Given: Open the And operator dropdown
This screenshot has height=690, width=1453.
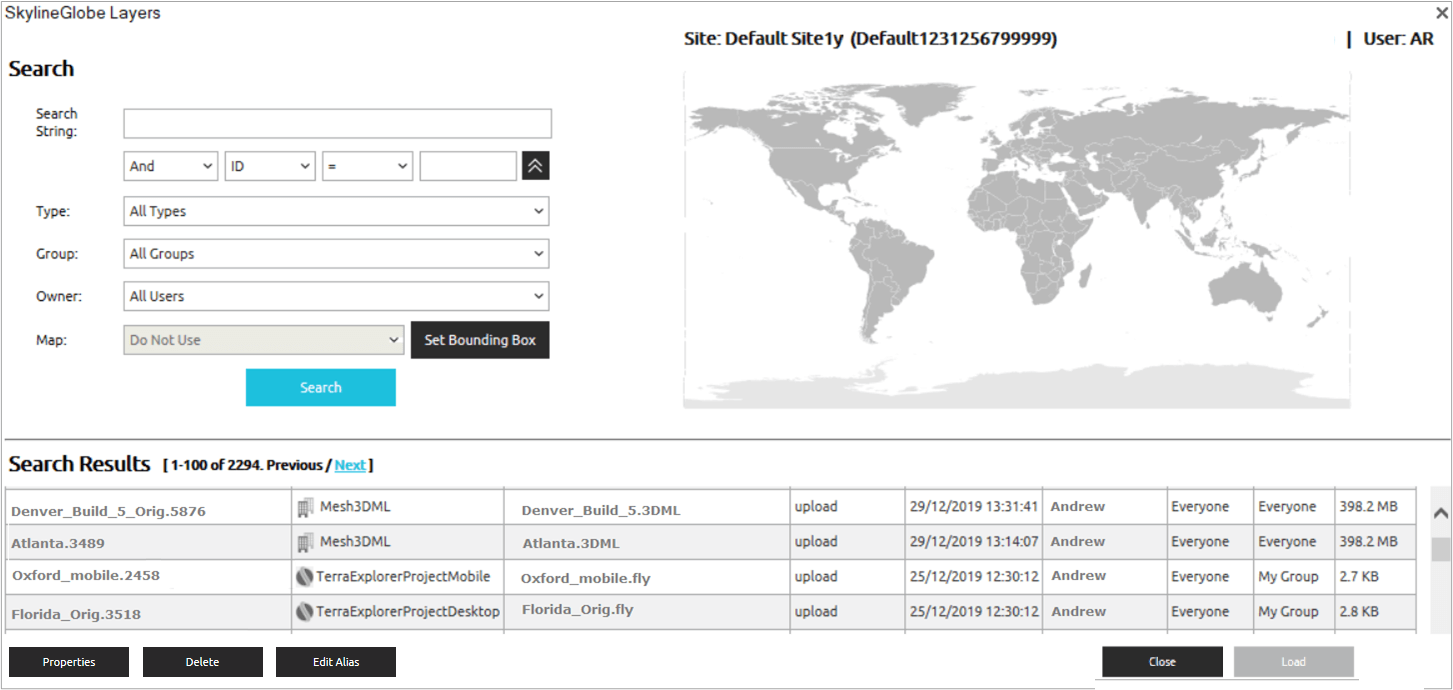Looking at the screenshot, I should point(171,166).
